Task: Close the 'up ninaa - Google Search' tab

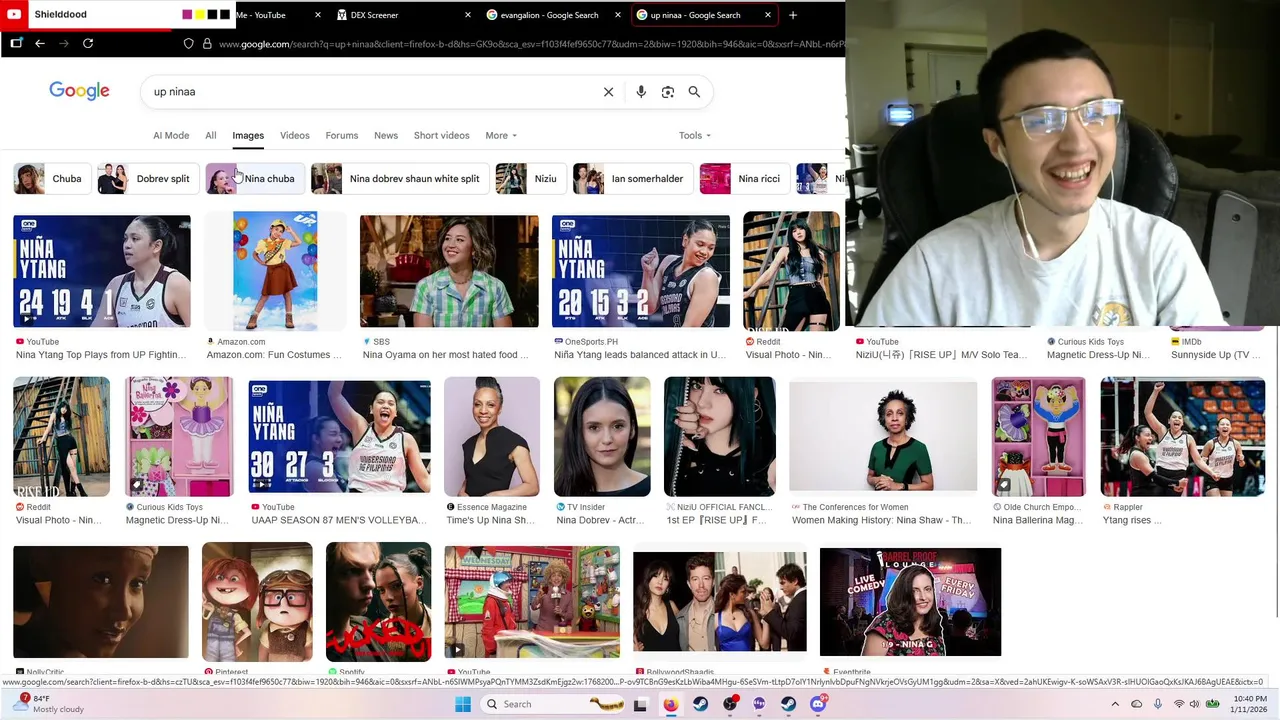Action: click(x=768, y=15)
